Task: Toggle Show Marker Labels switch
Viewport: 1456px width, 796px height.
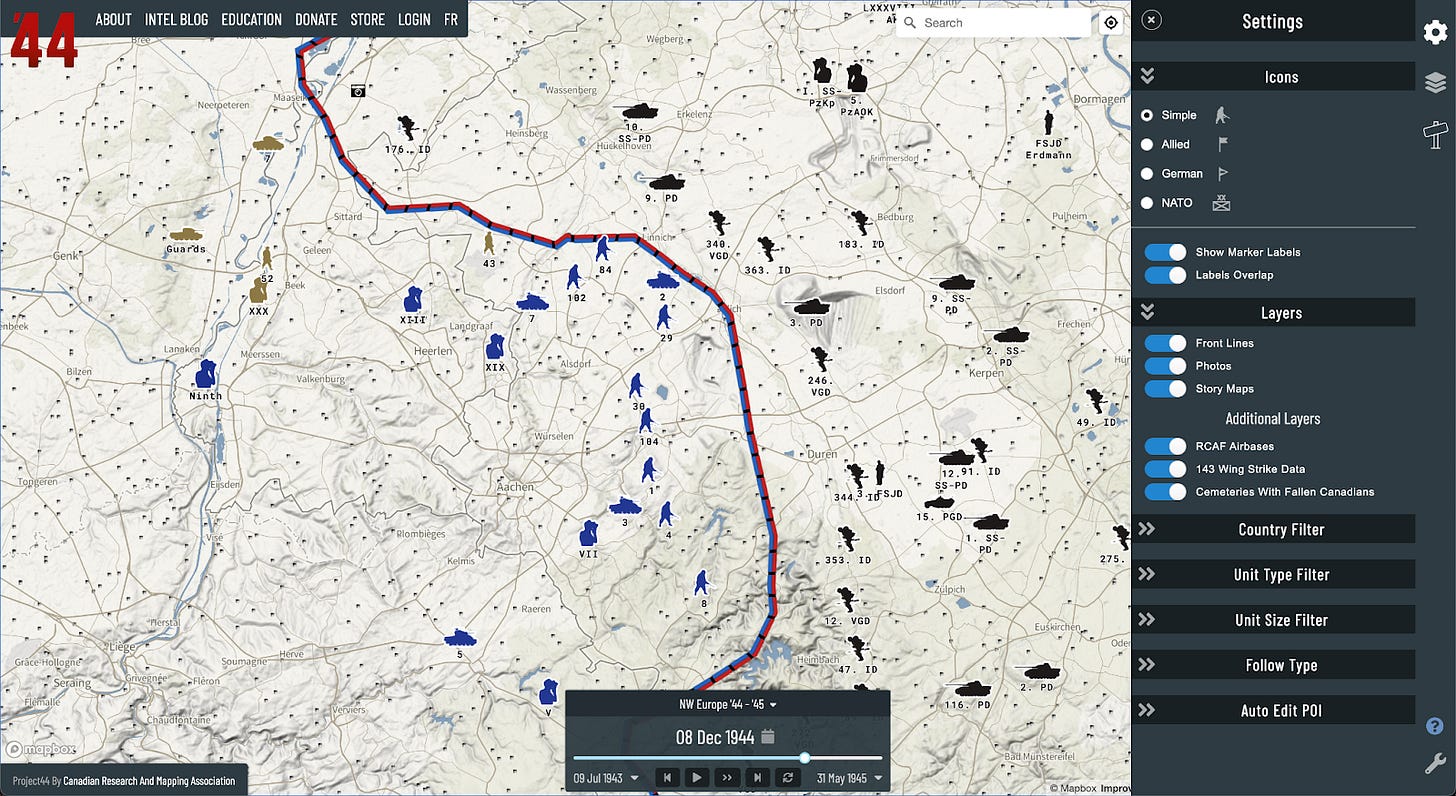Action: (x=1165, y=252)
